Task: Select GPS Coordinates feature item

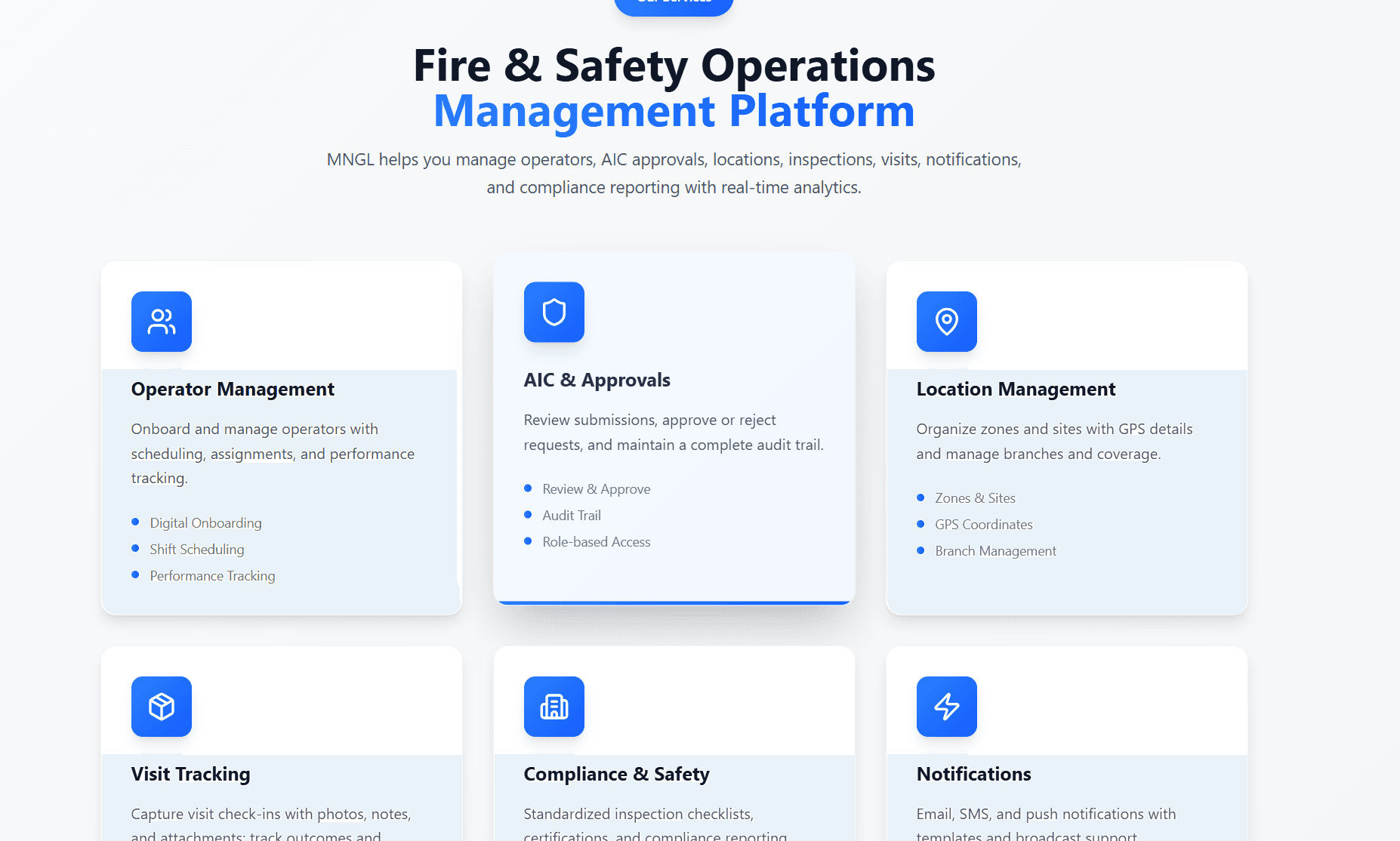Action: [983, 525]
